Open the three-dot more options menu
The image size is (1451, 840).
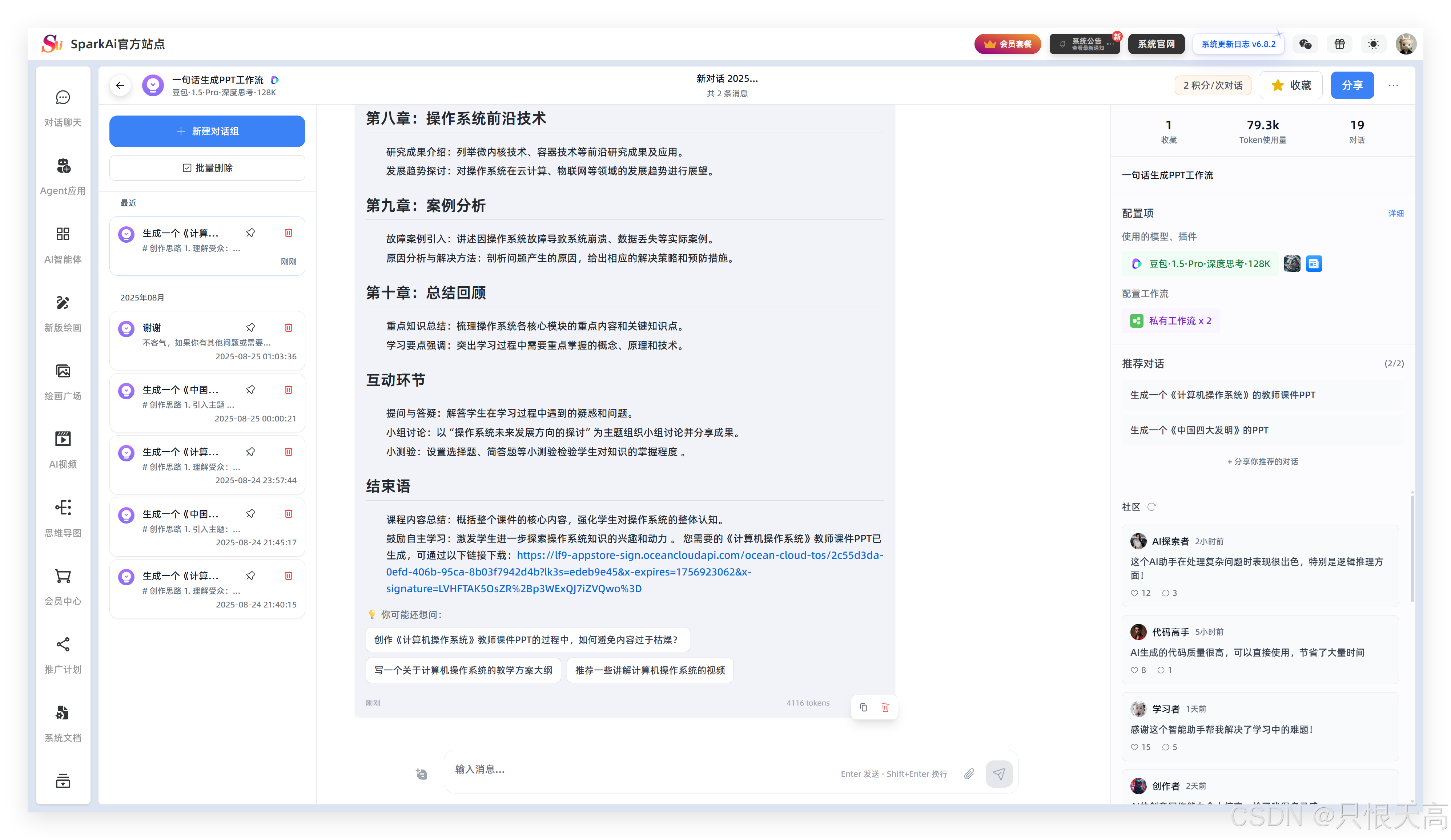(x=1393, y=85)
